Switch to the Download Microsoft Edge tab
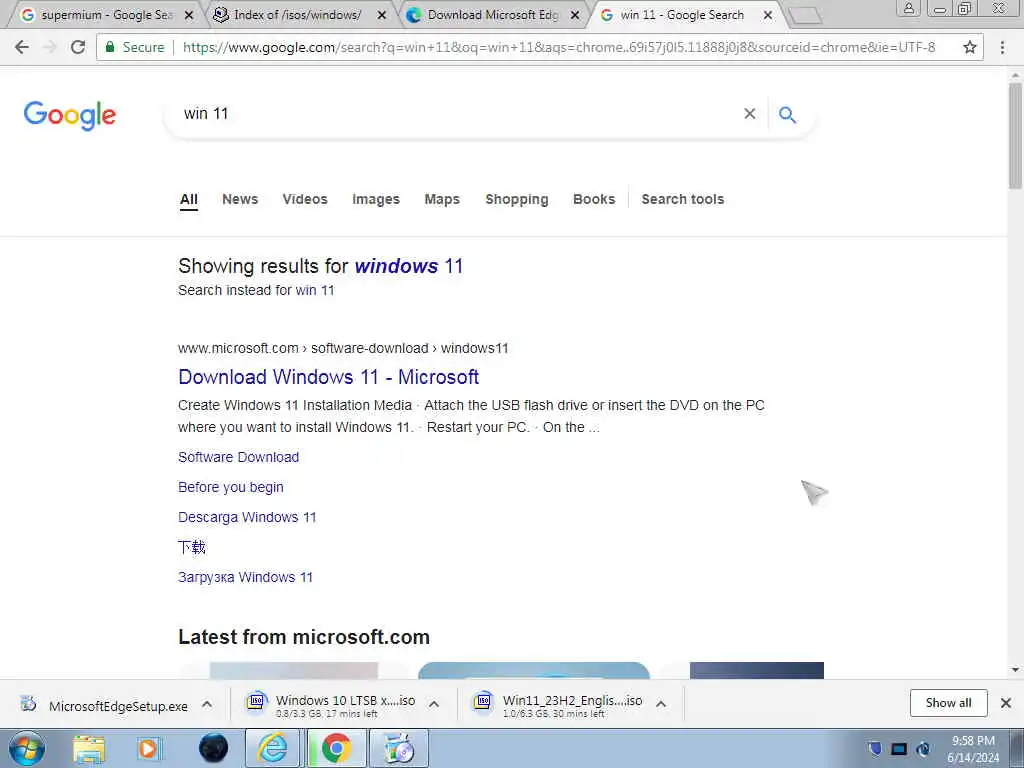The height and width of the screenshot is (768, 1024). (493, 15)
